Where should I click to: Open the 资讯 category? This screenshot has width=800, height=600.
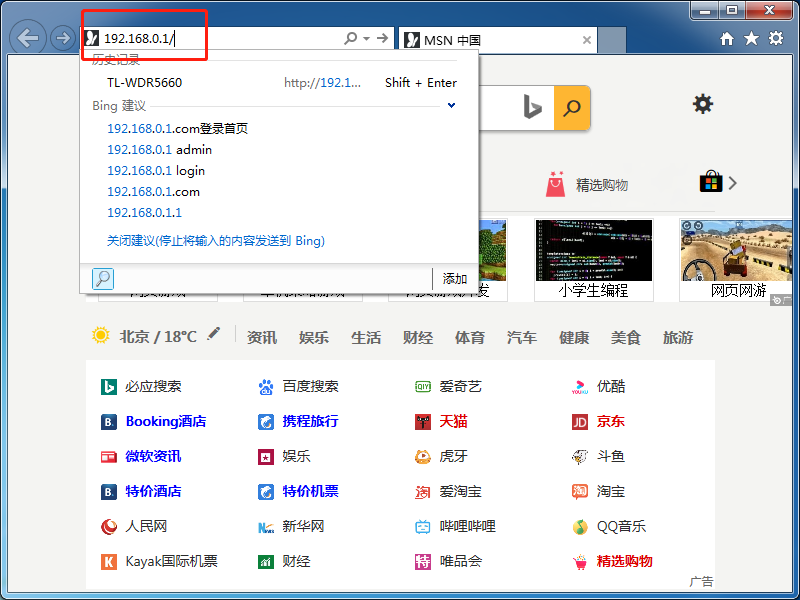(x=262, y=337)
